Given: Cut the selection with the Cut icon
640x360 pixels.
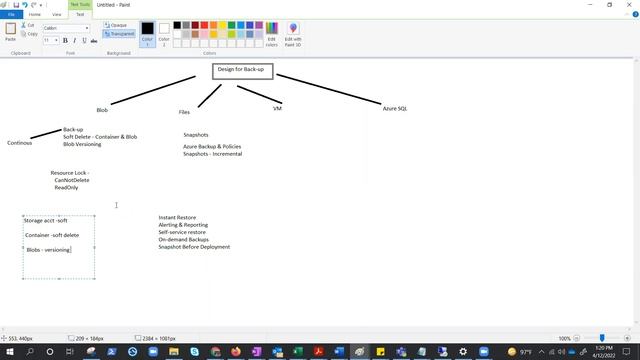Looking at the screenshot, I should [28, 25].
